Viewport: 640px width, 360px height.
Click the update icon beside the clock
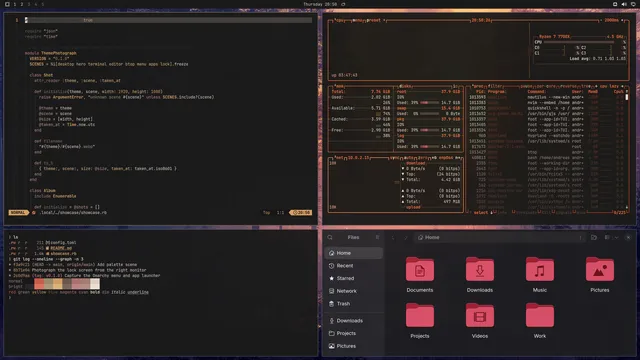[x=343, y=4]
